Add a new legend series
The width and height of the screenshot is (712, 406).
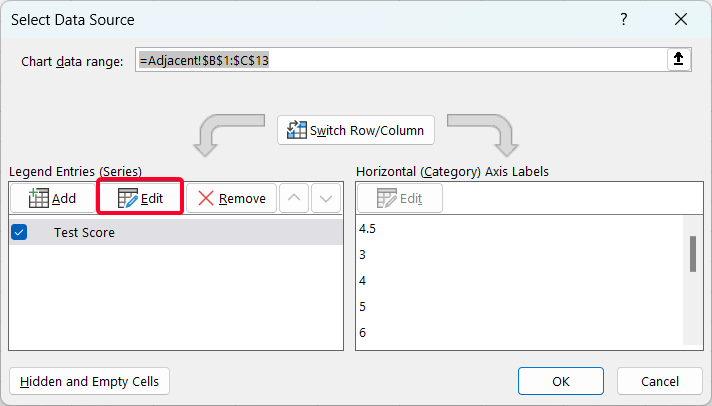(53, 198)
